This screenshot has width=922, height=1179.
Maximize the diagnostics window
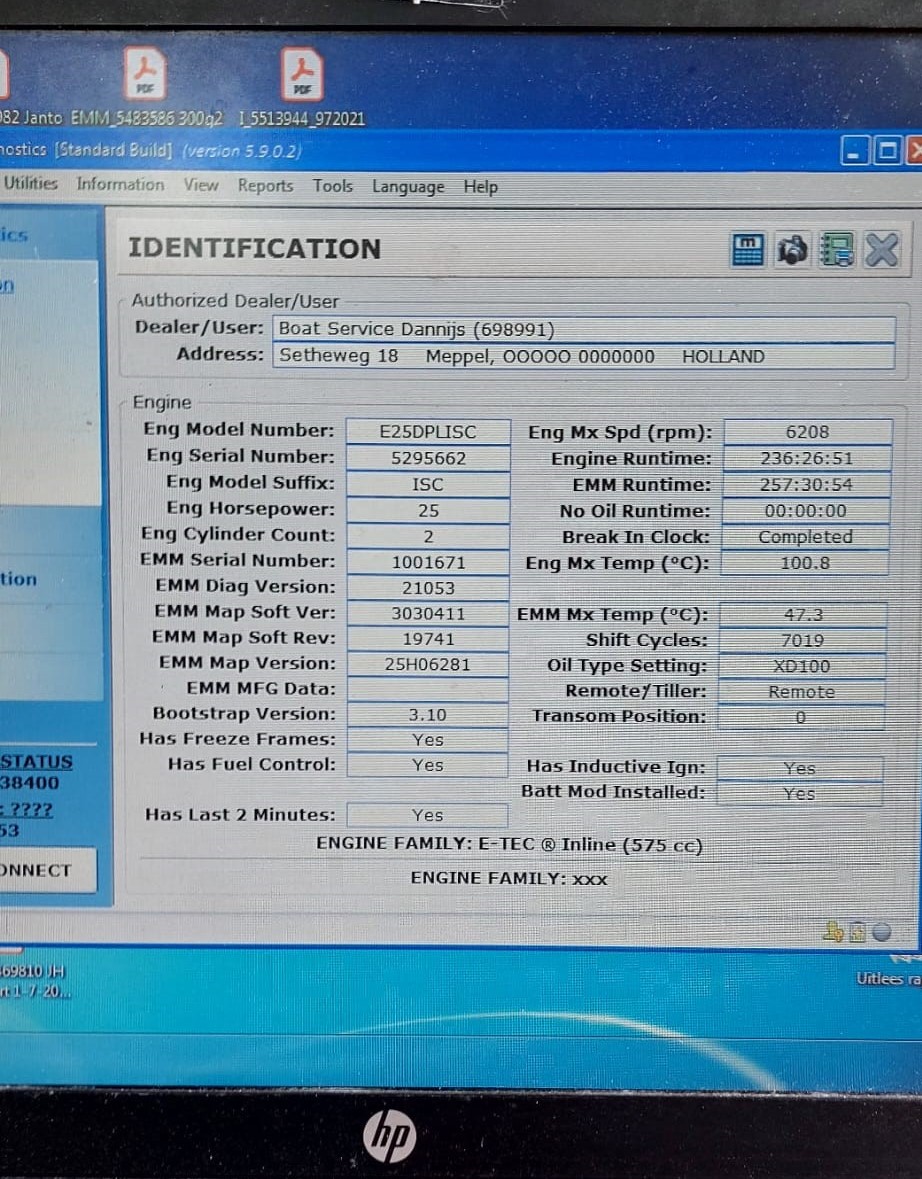[x=887, y=151]
